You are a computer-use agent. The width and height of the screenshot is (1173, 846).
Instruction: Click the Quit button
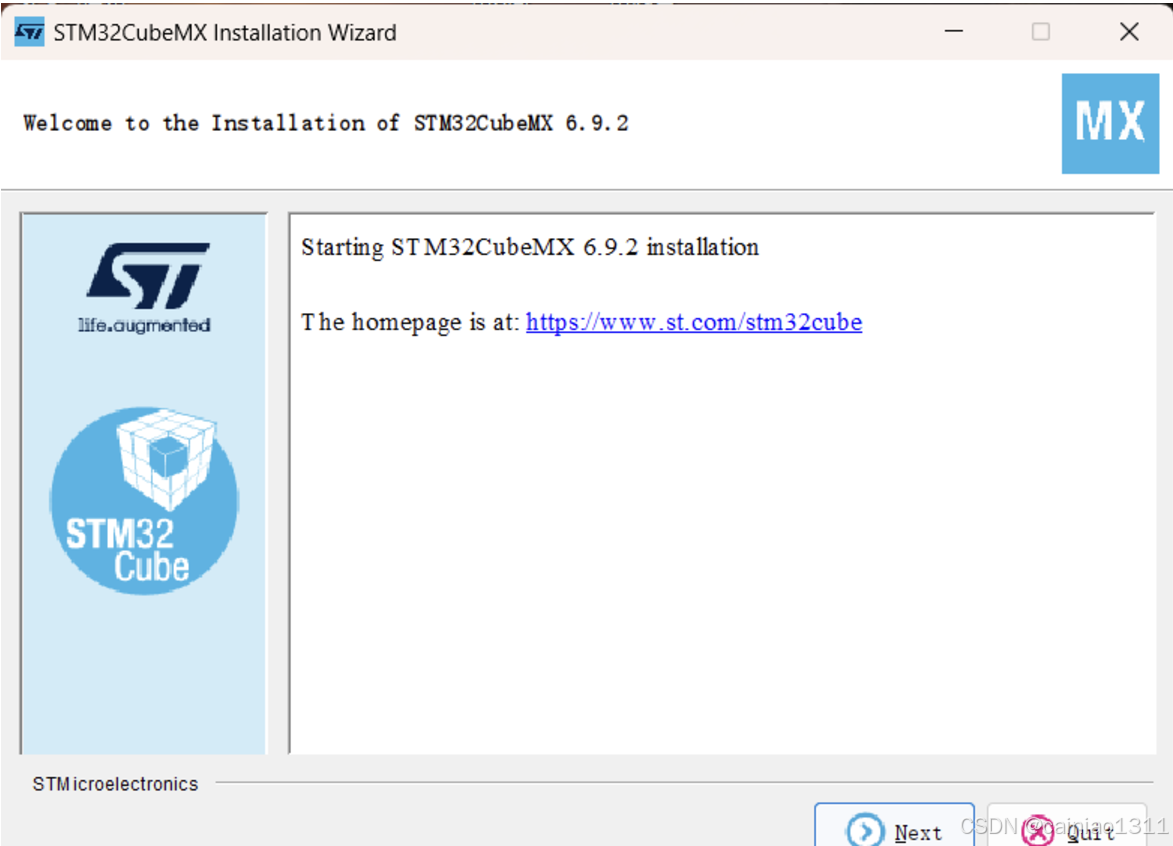point(1067,825)
